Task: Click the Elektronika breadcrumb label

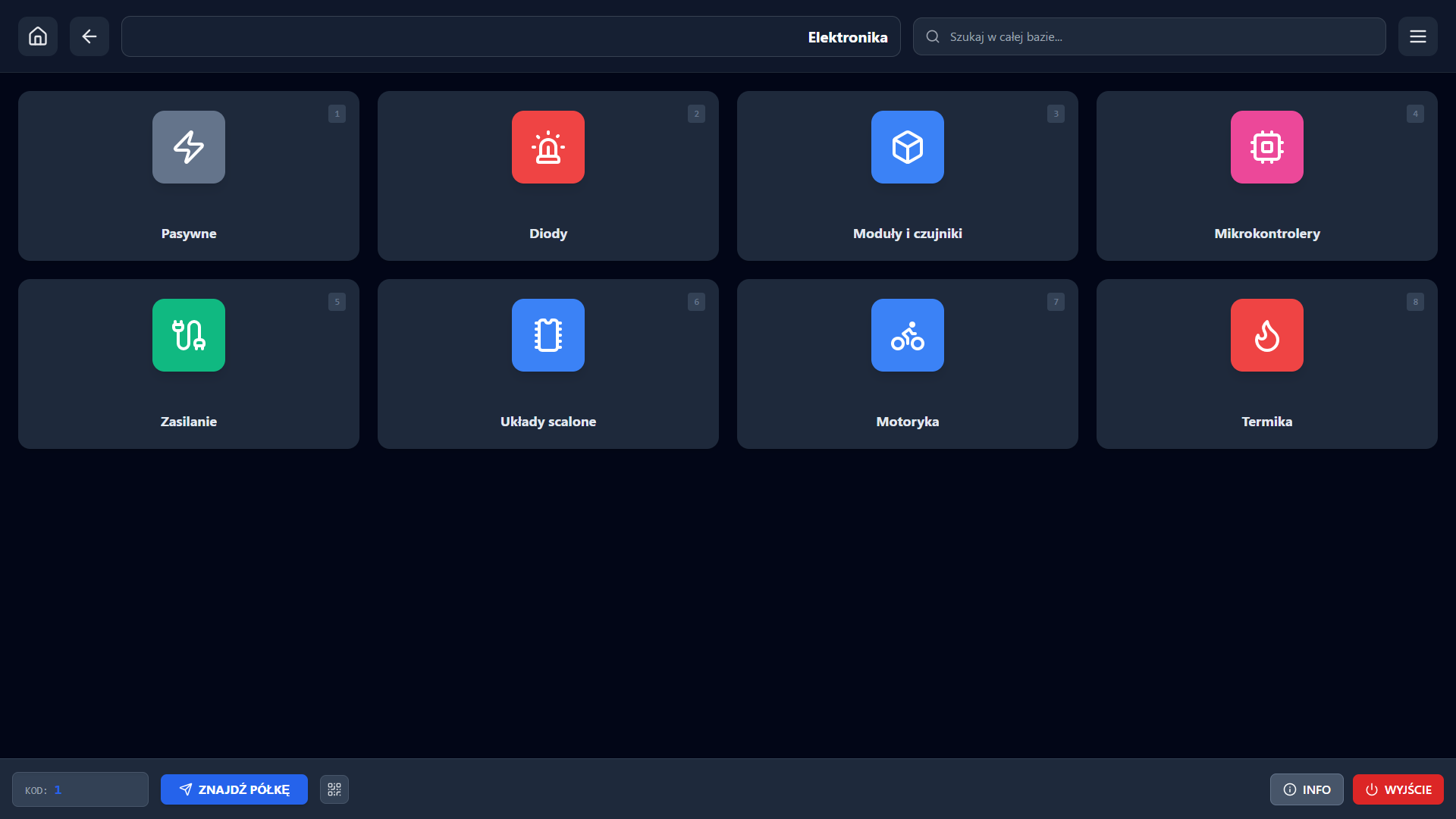Action: [847, 37]
